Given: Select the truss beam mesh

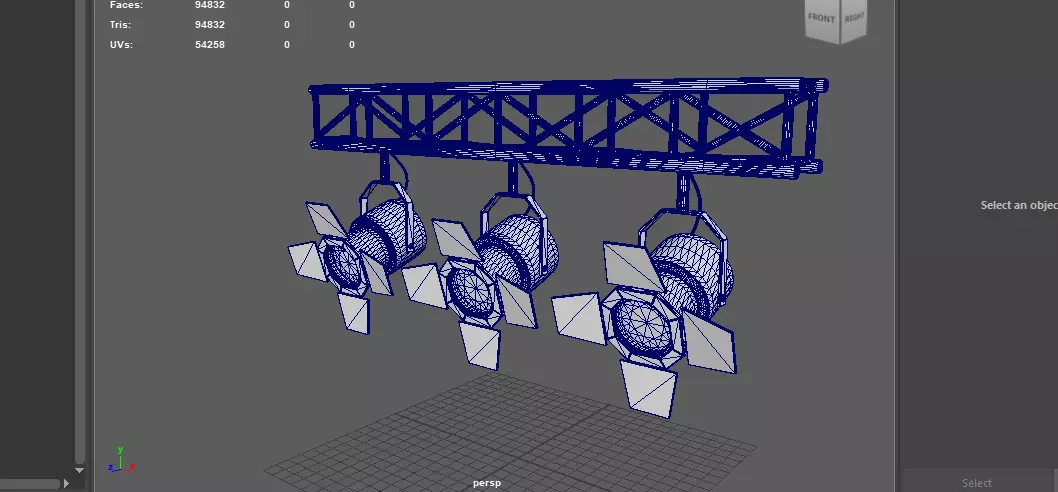Looking at the screenshot, I should 567,127.
